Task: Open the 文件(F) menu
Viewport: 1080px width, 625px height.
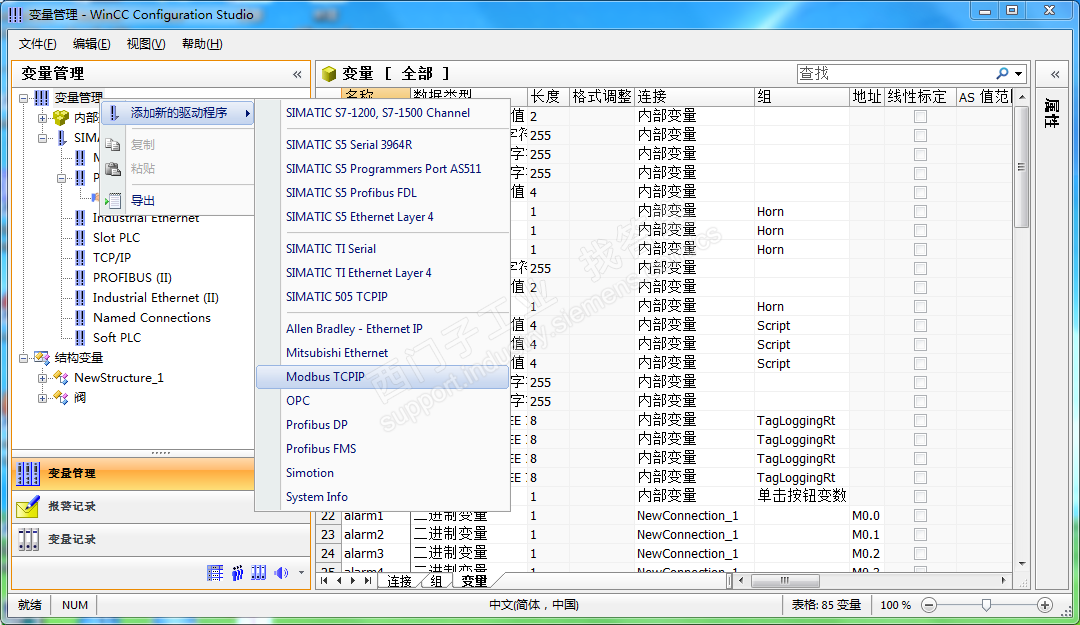Action: click(37, 43)
